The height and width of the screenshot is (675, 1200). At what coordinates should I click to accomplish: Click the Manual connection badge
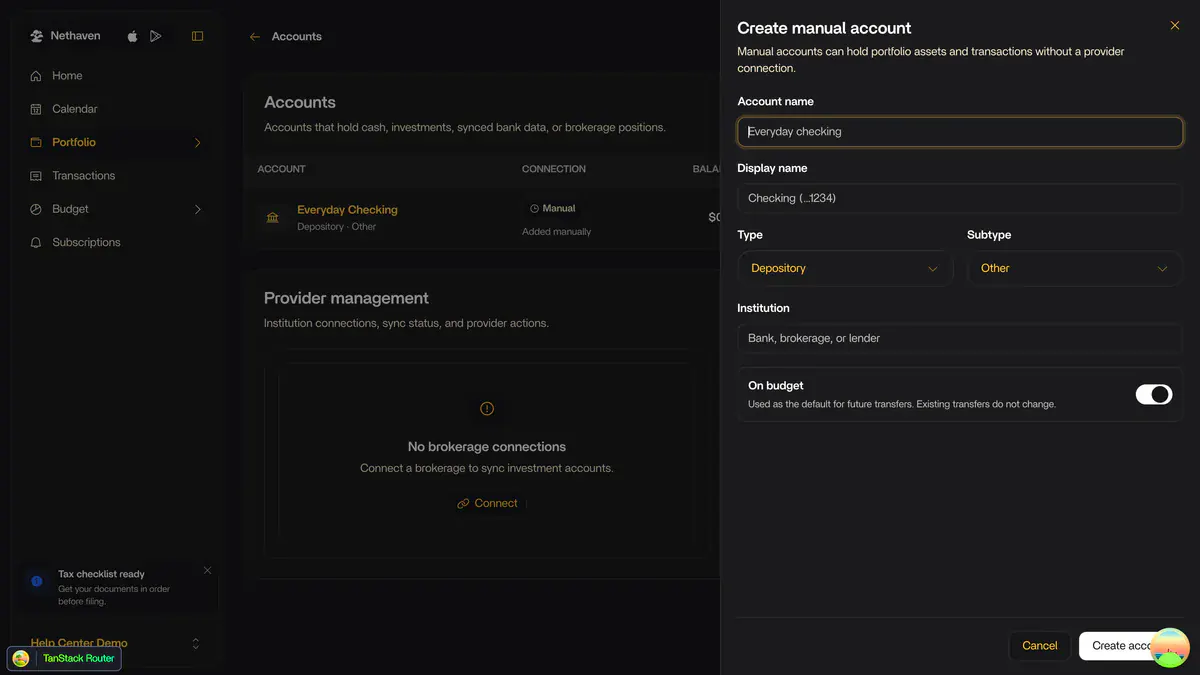pos(553,209)
